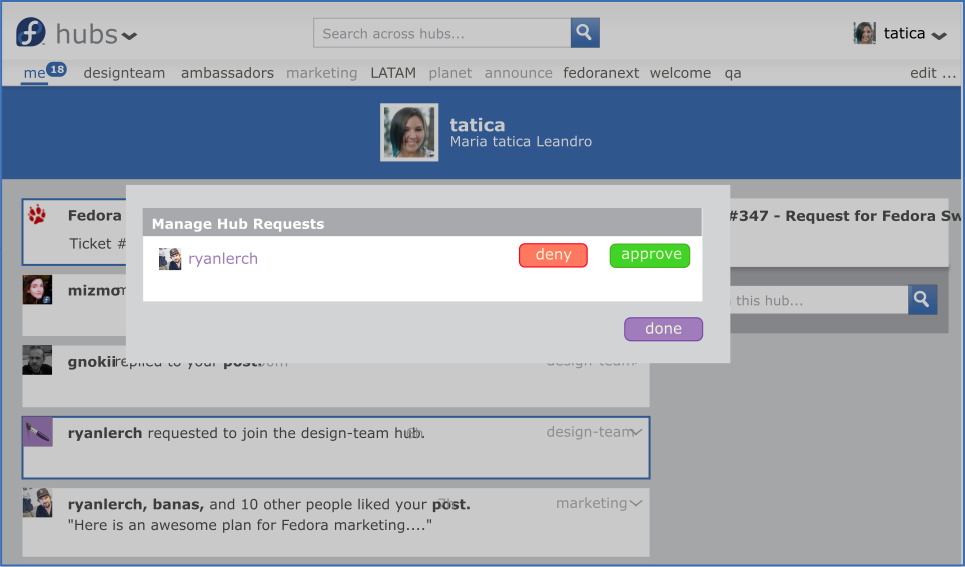965x567 pixels.
Task: Click ryanlerch, banas names in liked post
Action: point(135,505)
